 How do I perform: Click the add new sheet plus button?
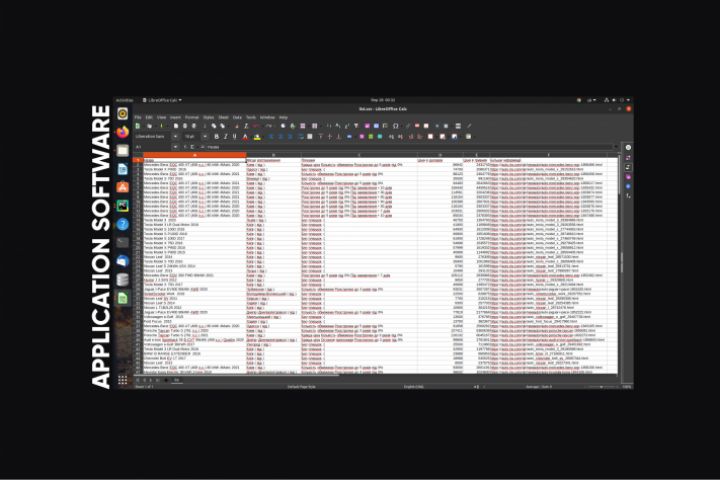click(x=166, y=380)
